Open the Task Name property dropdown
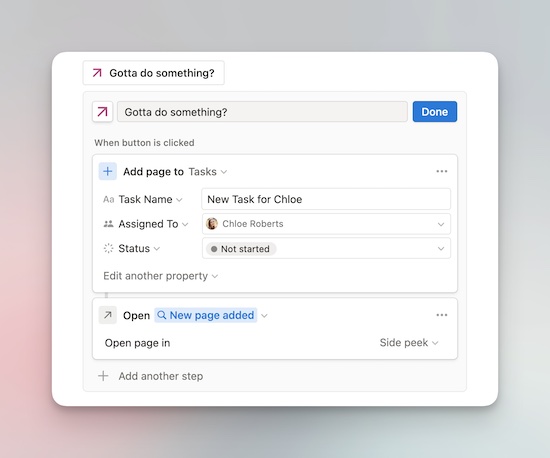The width and height of the screenshot is (550, 458). pos(150,200)
